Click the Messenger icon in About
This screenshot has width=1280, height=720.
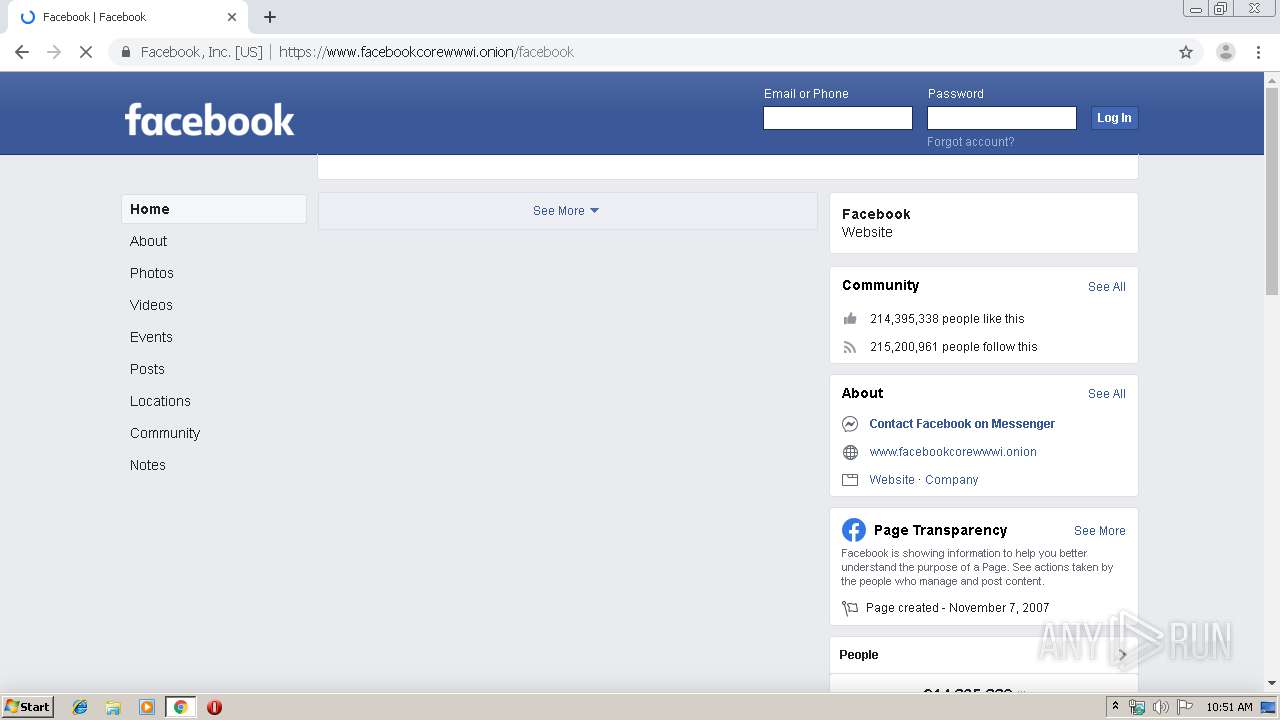click(850, 424)
